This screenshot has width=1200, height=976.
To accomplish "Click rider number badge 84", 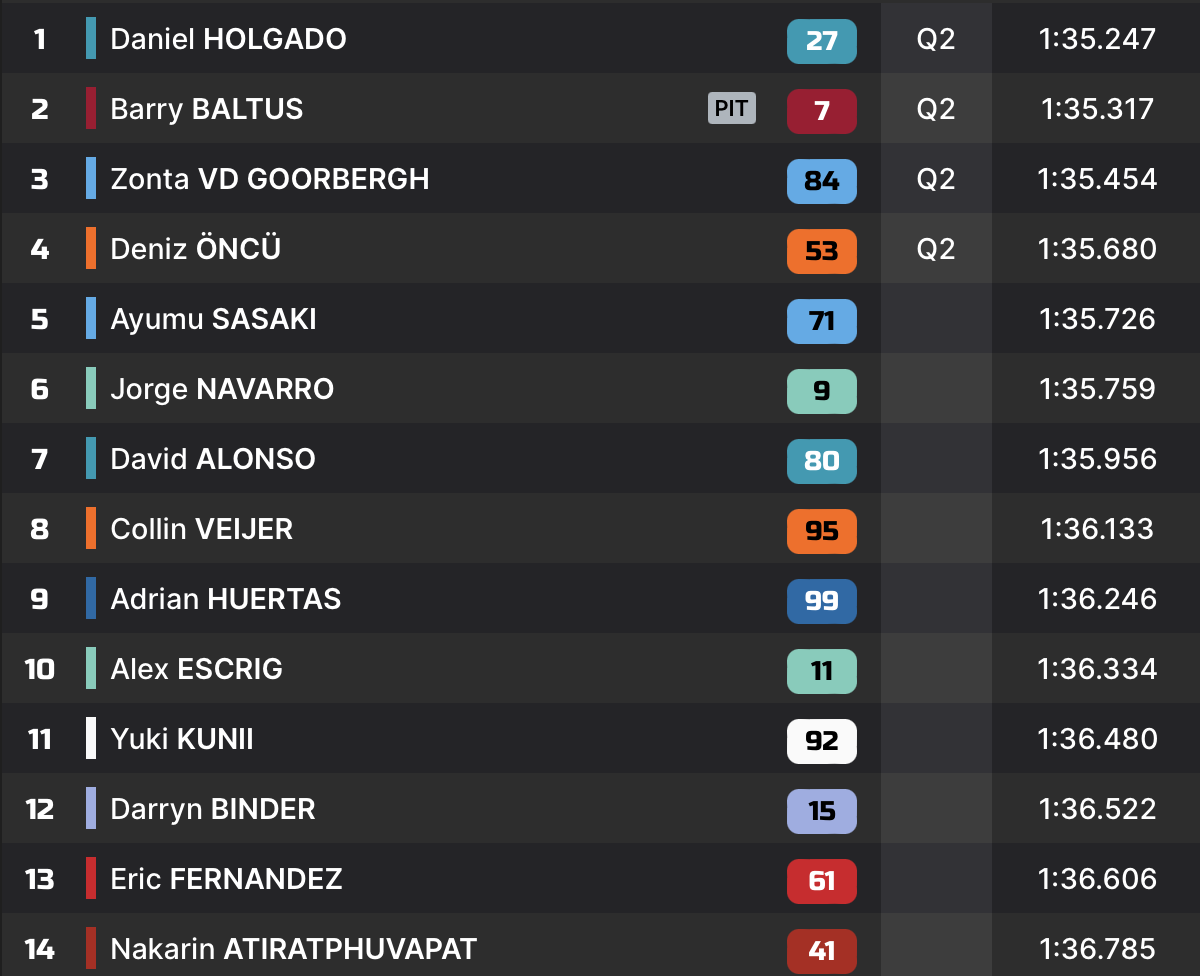I will (x=821, y=180).
